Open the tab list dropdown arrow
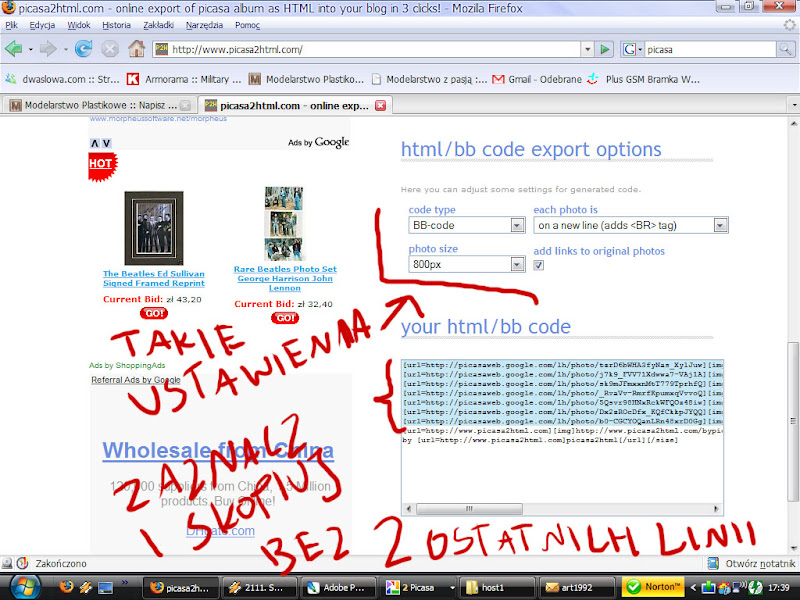The height and width of the screenshot is (600, 800). pyautogui.click(x=794, y=105)
